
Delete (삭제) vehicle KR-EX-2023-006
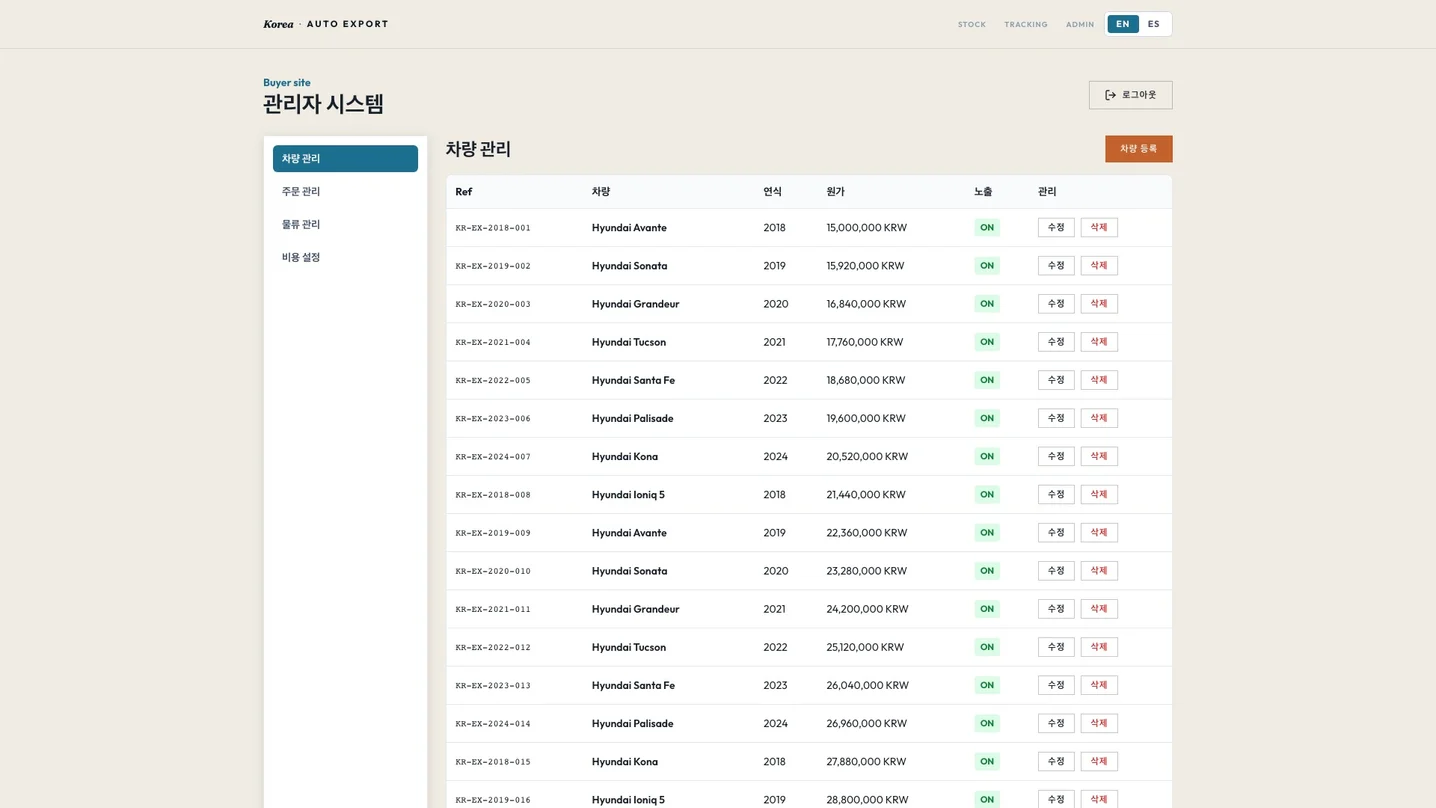(x=1099, y=418)
